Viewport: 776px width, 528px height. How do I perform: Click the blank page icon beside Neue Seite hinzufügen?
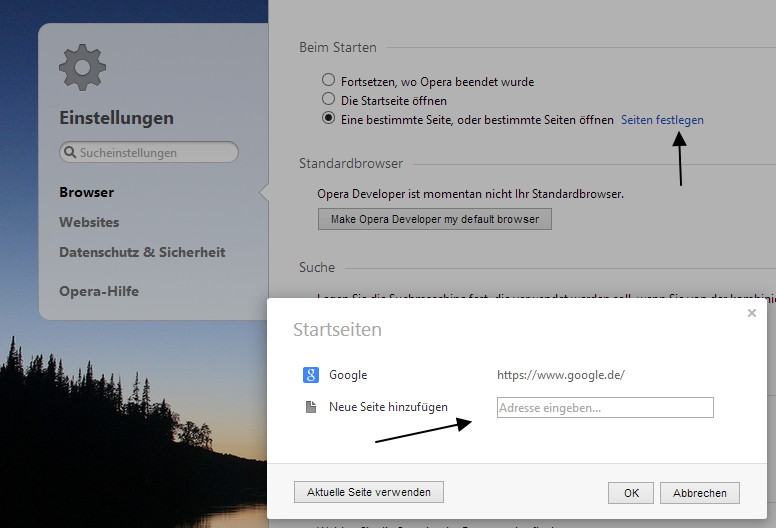point(311,407)
